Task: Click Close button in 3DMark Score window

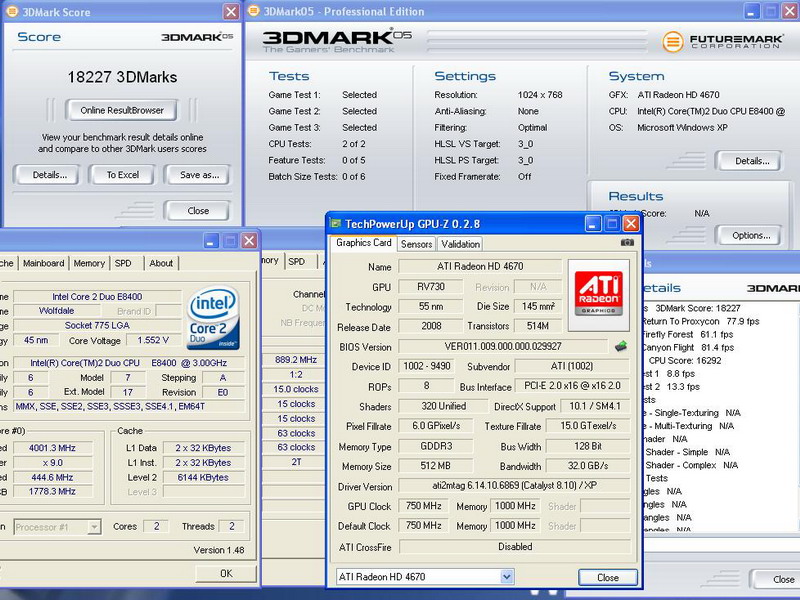Action: coord(198,211)
